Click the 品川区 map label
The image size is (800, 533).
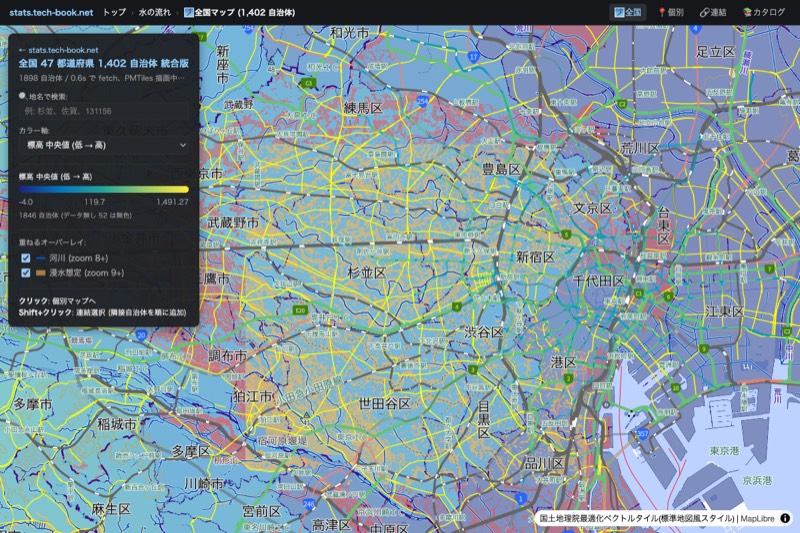(544, 463)
